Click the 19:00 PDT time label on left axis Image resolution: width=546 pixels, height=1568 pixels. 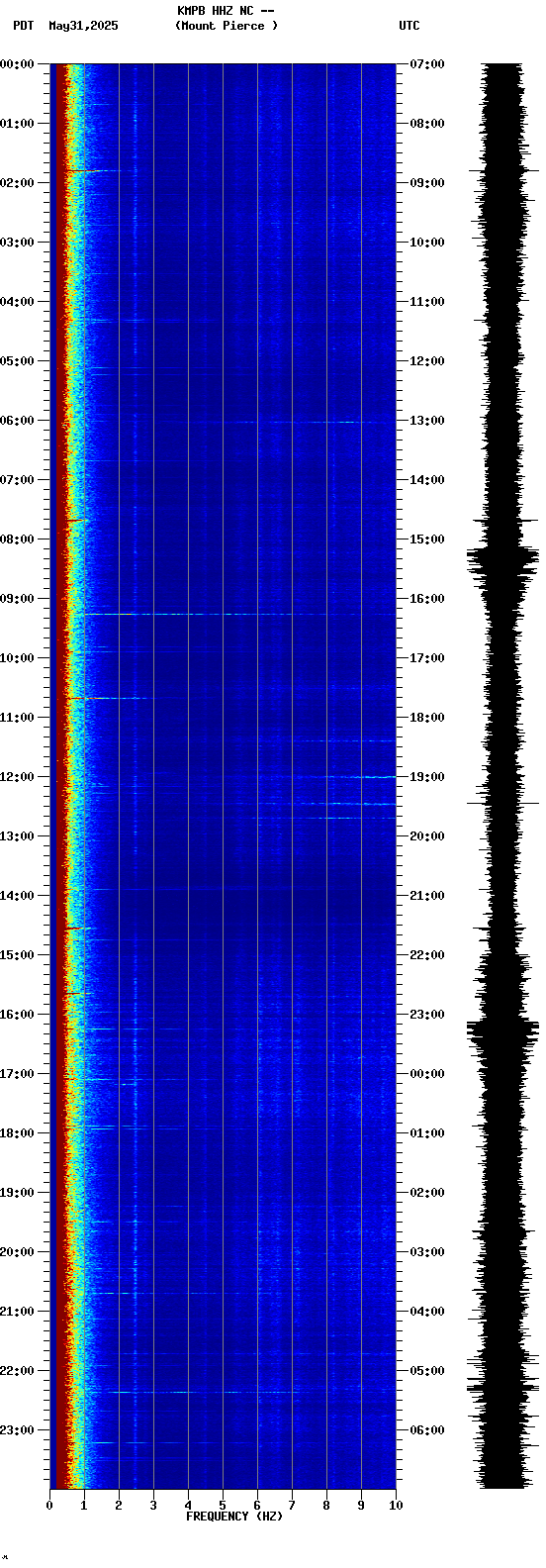point(17,1193)
